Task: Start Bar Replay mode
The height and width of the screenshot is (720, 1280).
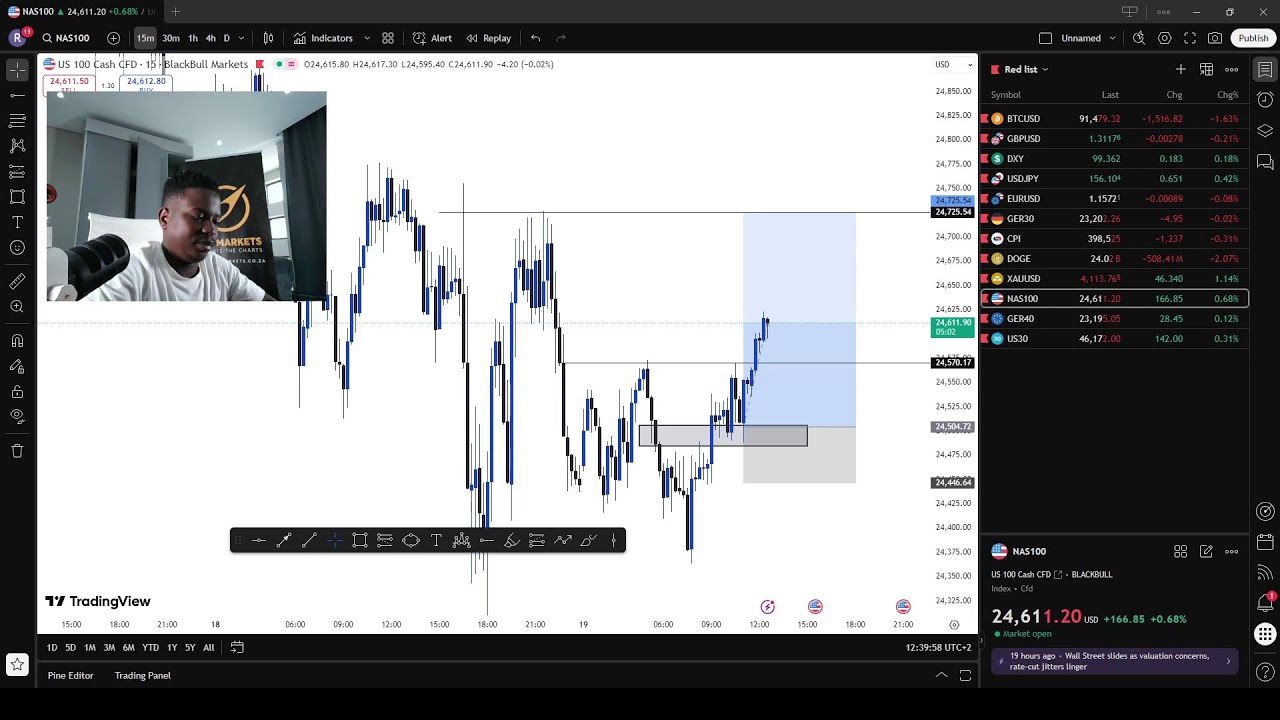Action: 489,38
